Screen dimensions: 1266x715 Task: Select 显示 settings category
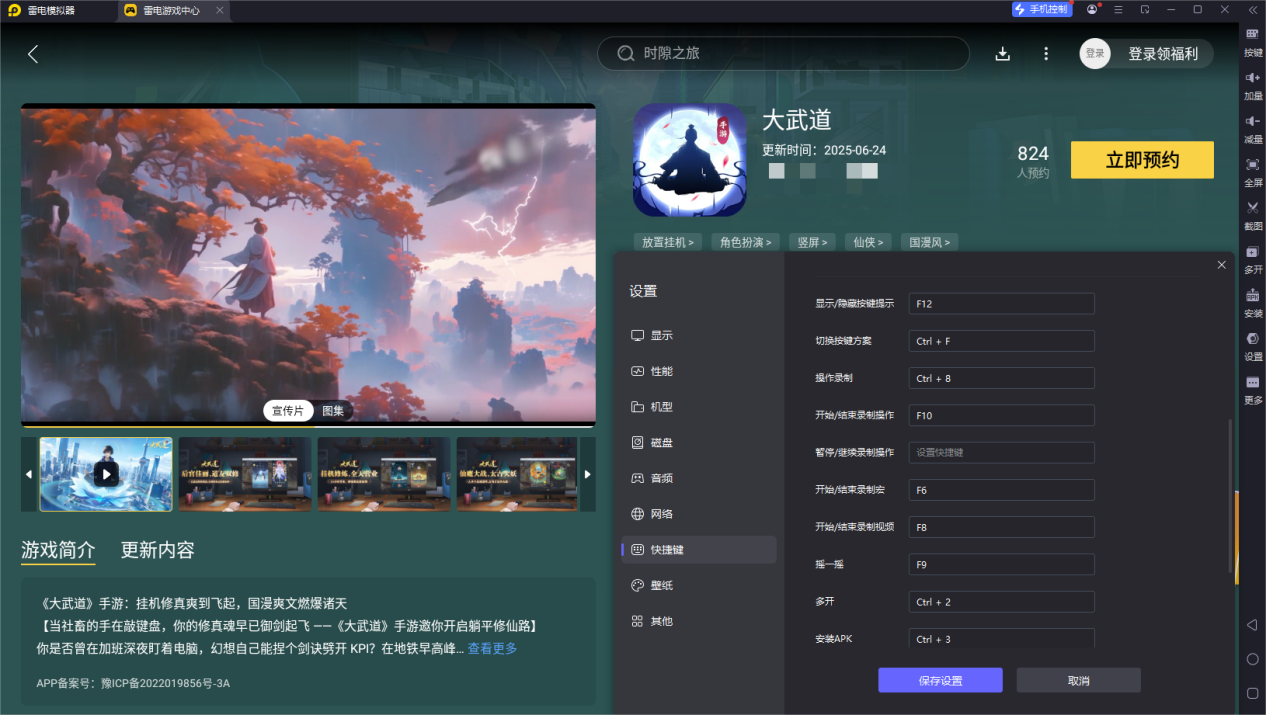point(699,336)
